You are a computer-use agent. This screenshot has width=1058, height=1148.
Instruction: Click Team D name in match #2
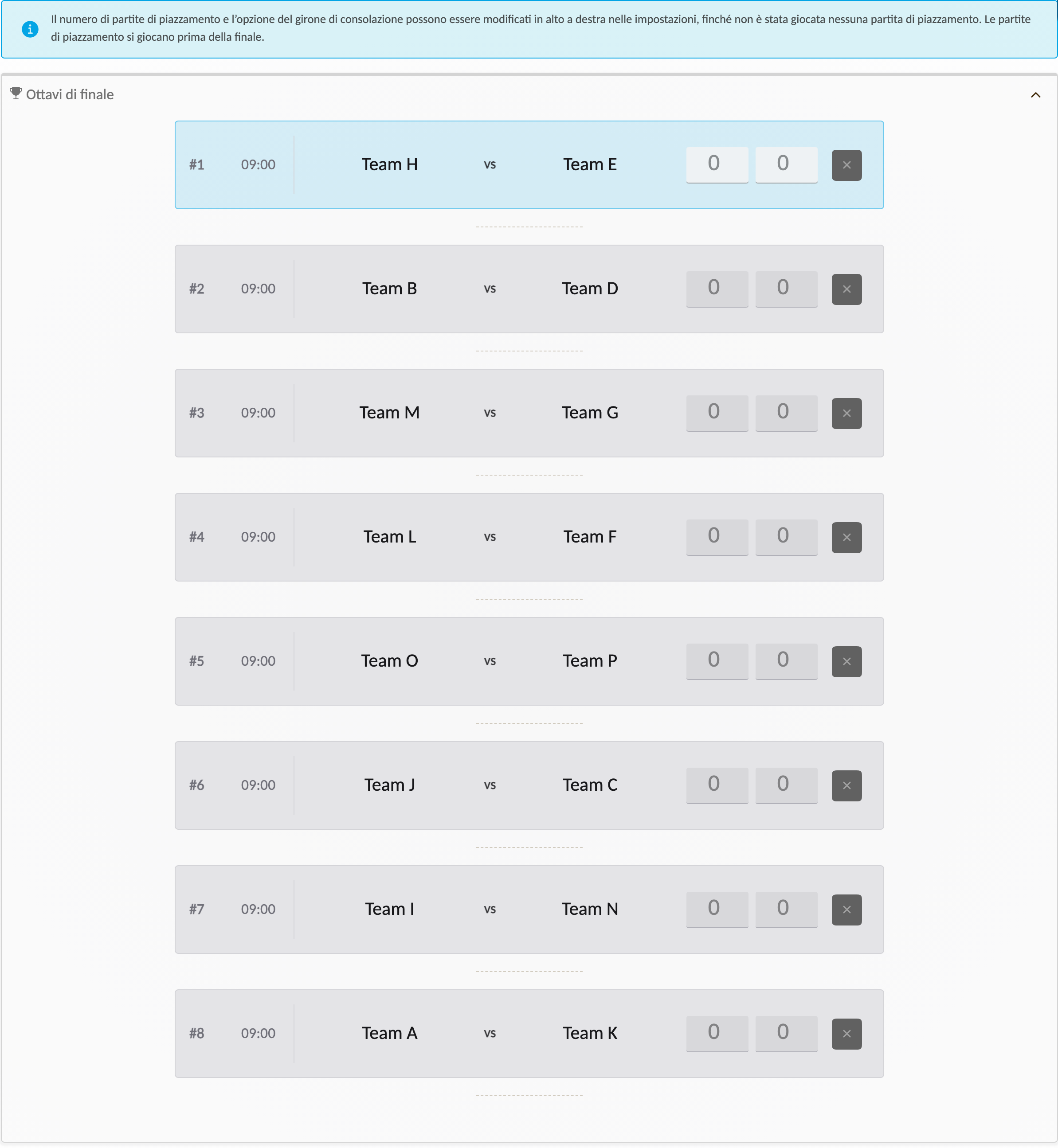point(590,289)
